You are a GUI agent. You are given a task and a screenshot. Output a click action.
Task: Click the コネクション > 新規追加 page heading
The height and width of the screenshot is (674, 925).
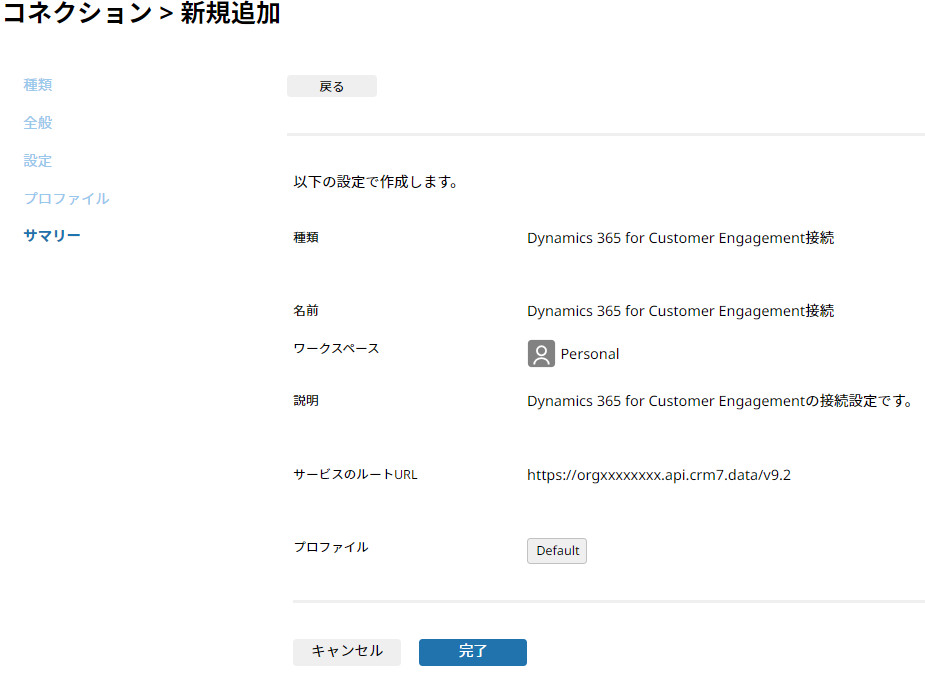pyautogui.click(x=142, y=13)
